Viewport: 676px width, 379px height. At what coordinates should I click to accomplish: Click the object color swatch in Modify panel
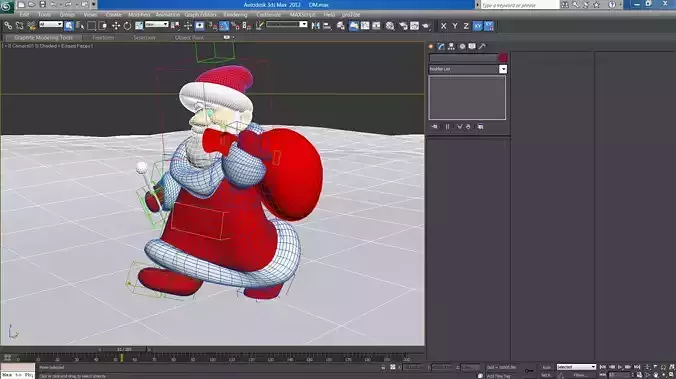click(503, 58)
